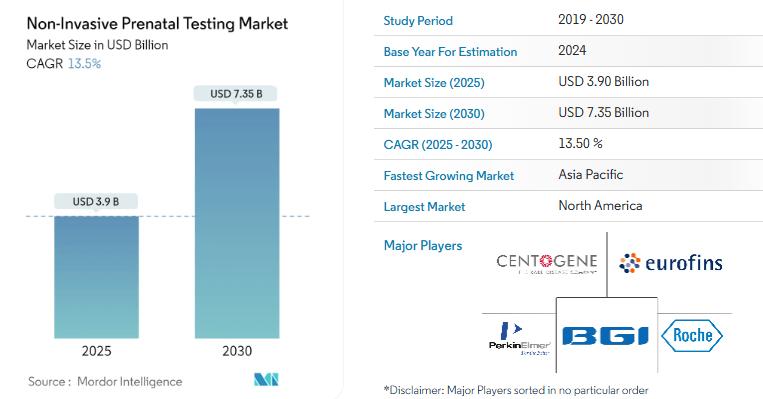
Task: Select the Roche hexagon logo
Action: pyautogui.click(x=691, y=336)
